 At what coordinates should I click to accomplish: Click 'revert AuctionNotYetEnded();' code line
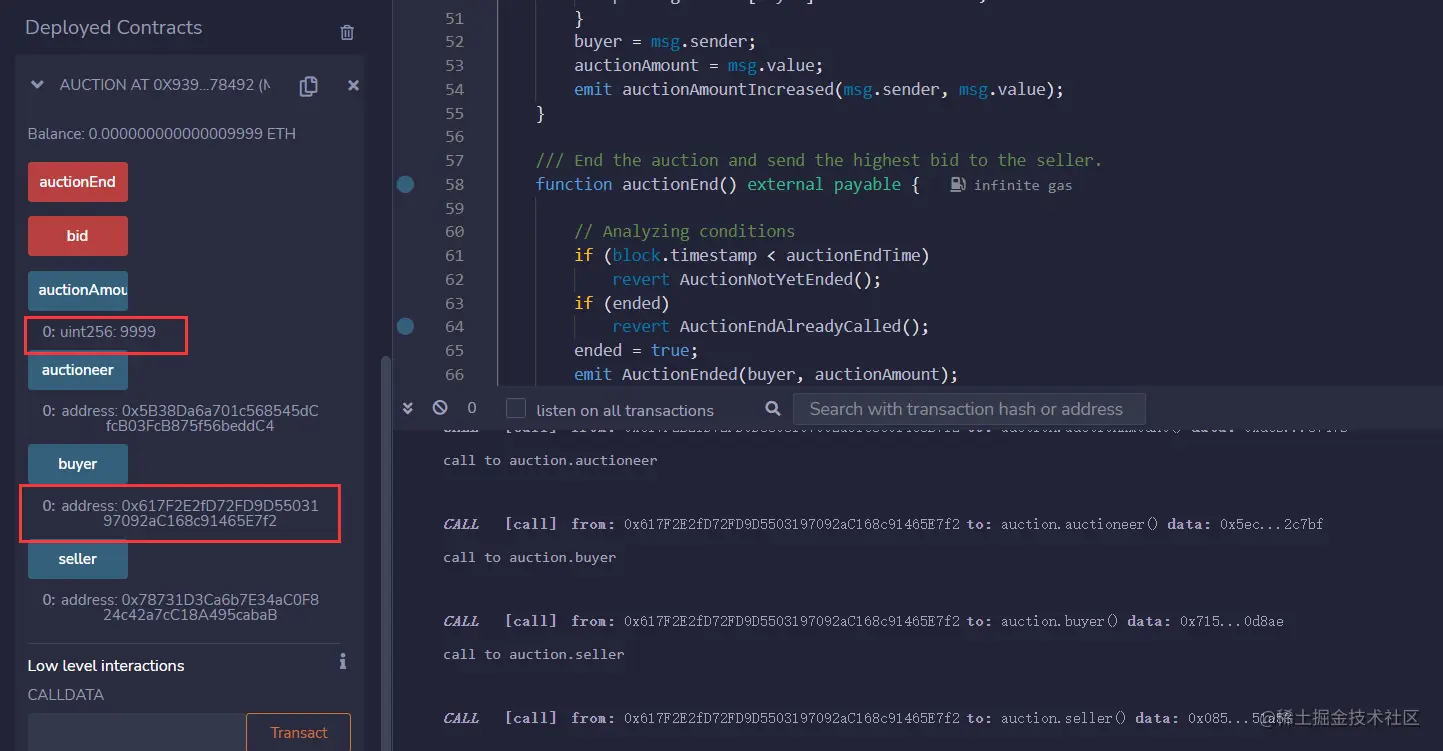pos(747,279)
